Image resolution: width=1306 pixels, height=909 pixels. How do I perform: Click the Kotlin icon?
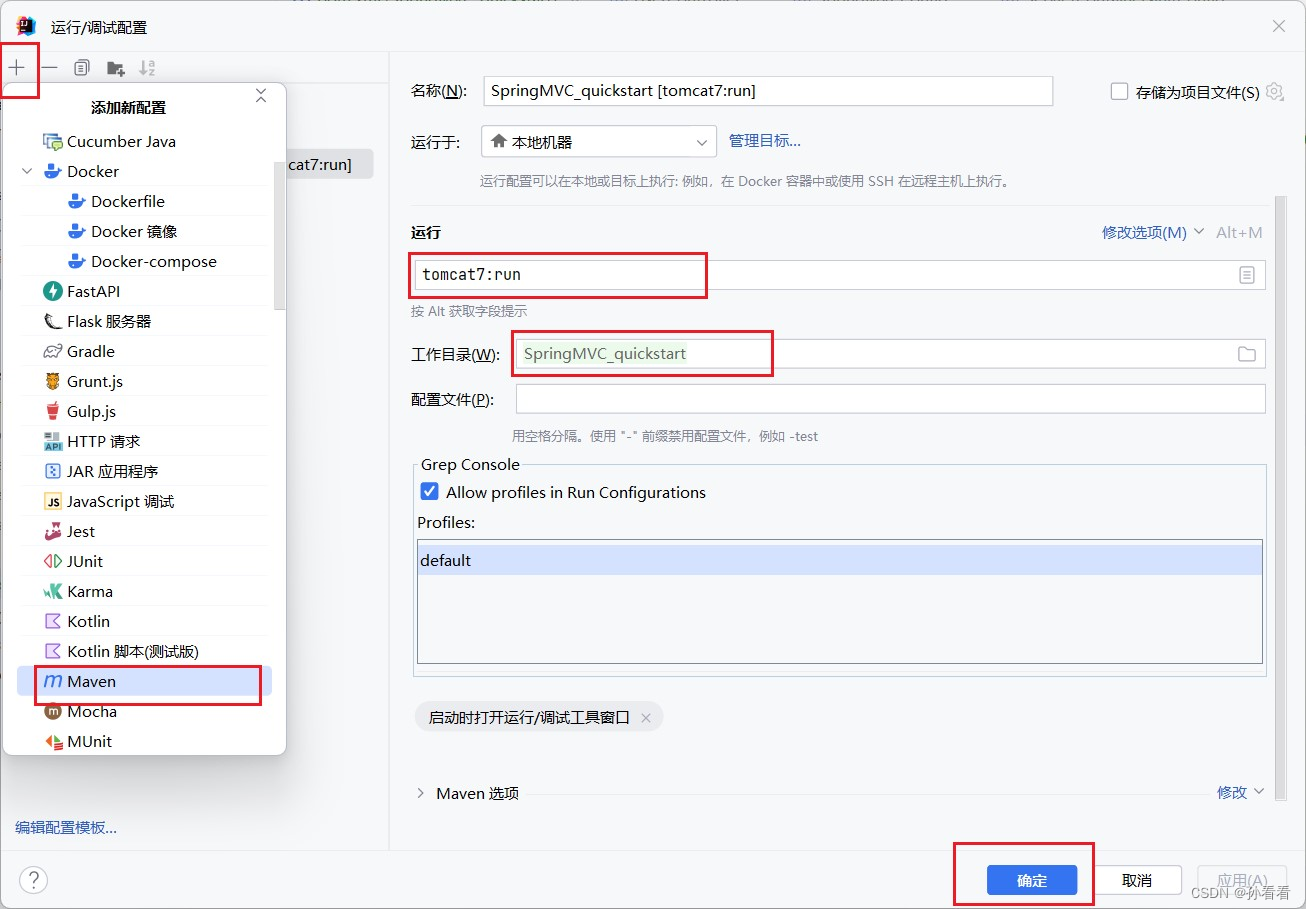click(x=53, y=621)
